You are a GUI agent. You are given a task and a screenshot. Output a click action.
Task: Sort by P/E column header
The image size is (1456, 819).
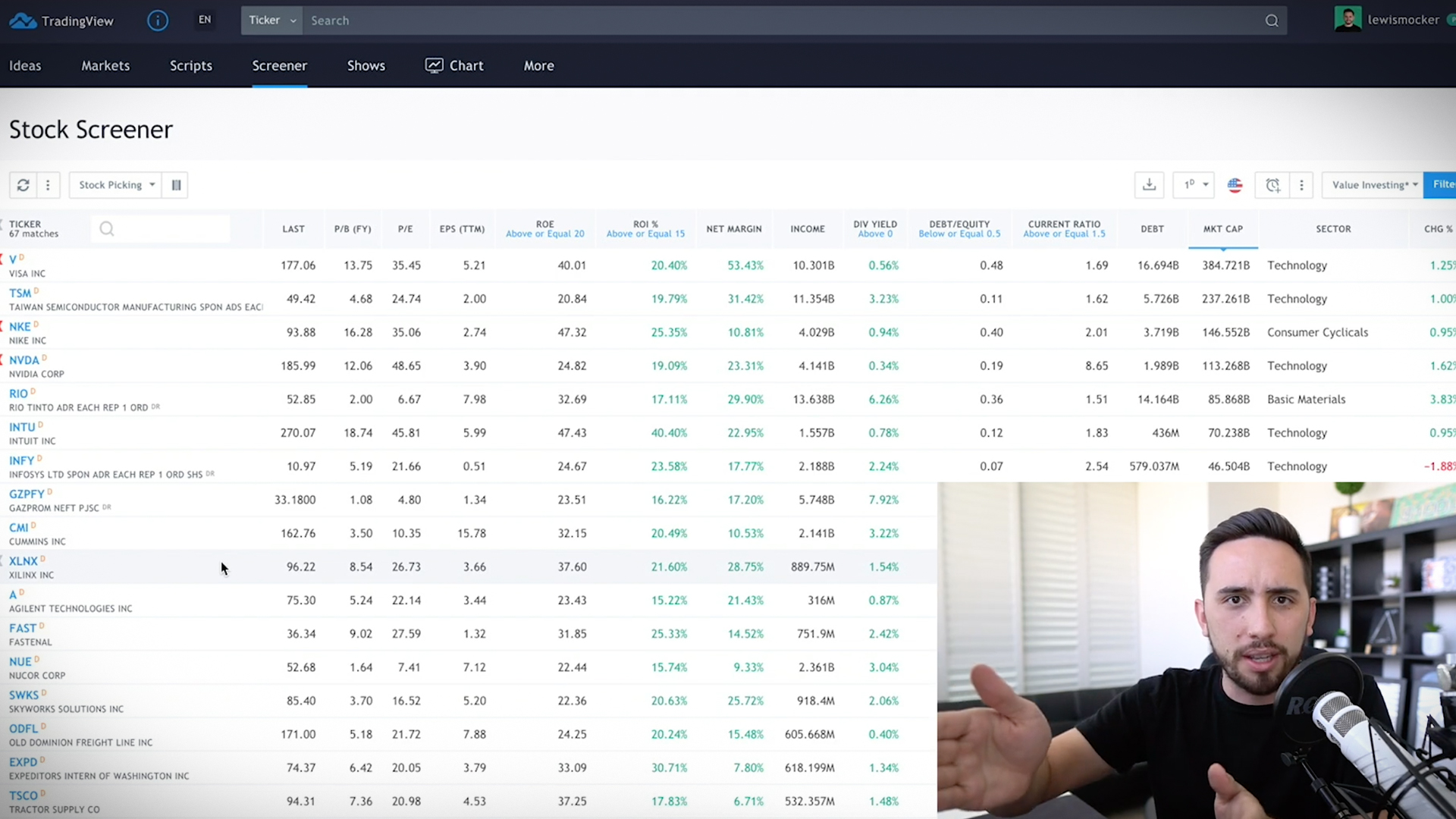tap(406, 229)
